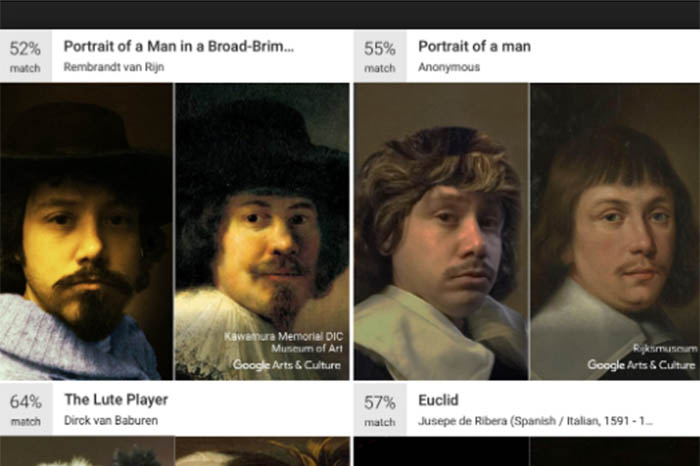
Task: Click the 52% match badge
Action: pyautogui.click(x=25, y=56)
